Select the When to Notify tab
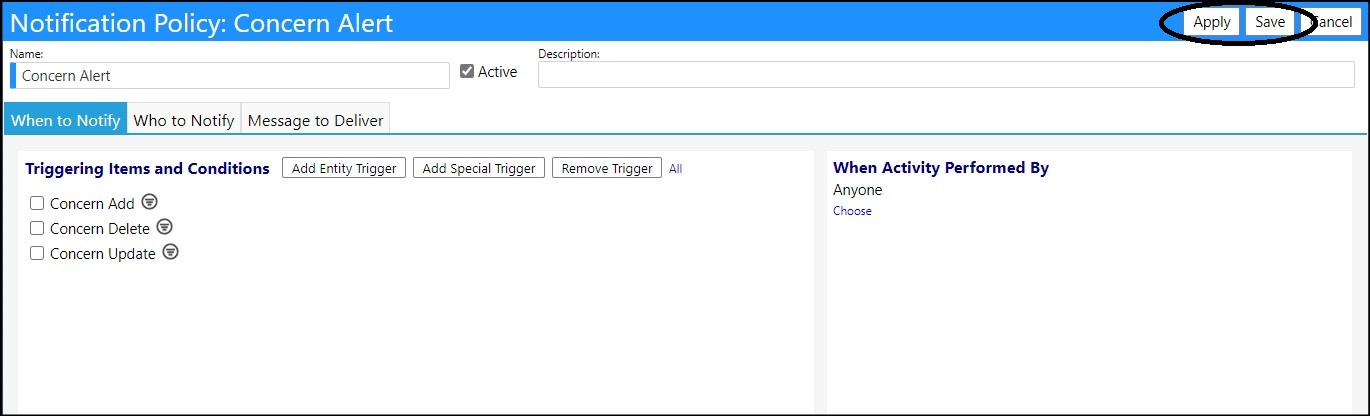The height and width of the screenshot is (416, 1370). [x=66, y=119]
